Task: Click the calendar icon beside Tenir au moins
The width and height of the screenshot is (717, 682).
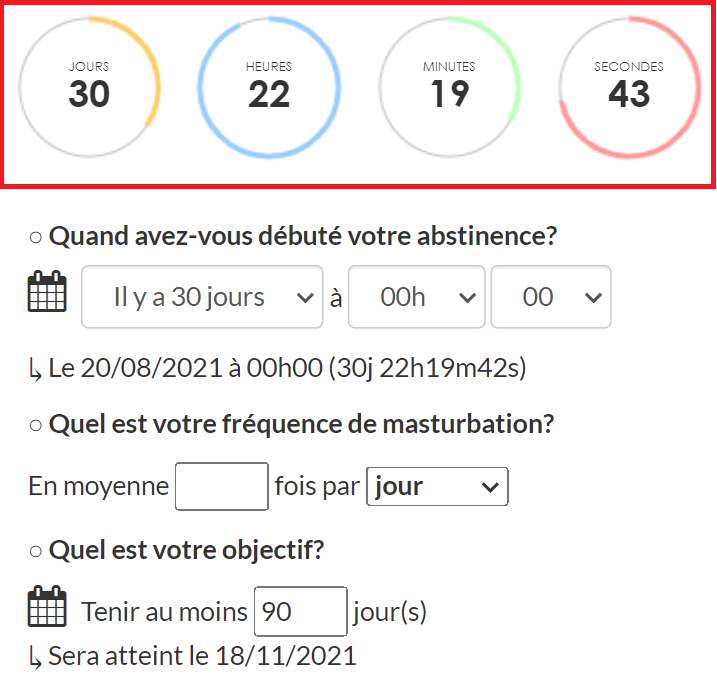Action: [47, 606]
